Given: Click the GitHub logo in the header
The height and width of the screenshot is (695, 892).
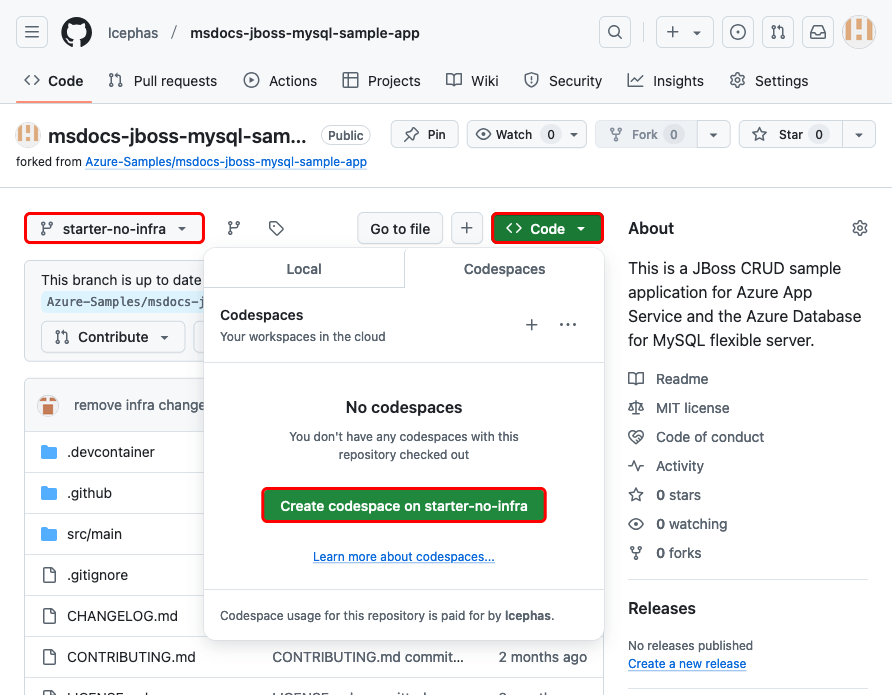Looking at the screenshot, I should click(x=76, y=31).
